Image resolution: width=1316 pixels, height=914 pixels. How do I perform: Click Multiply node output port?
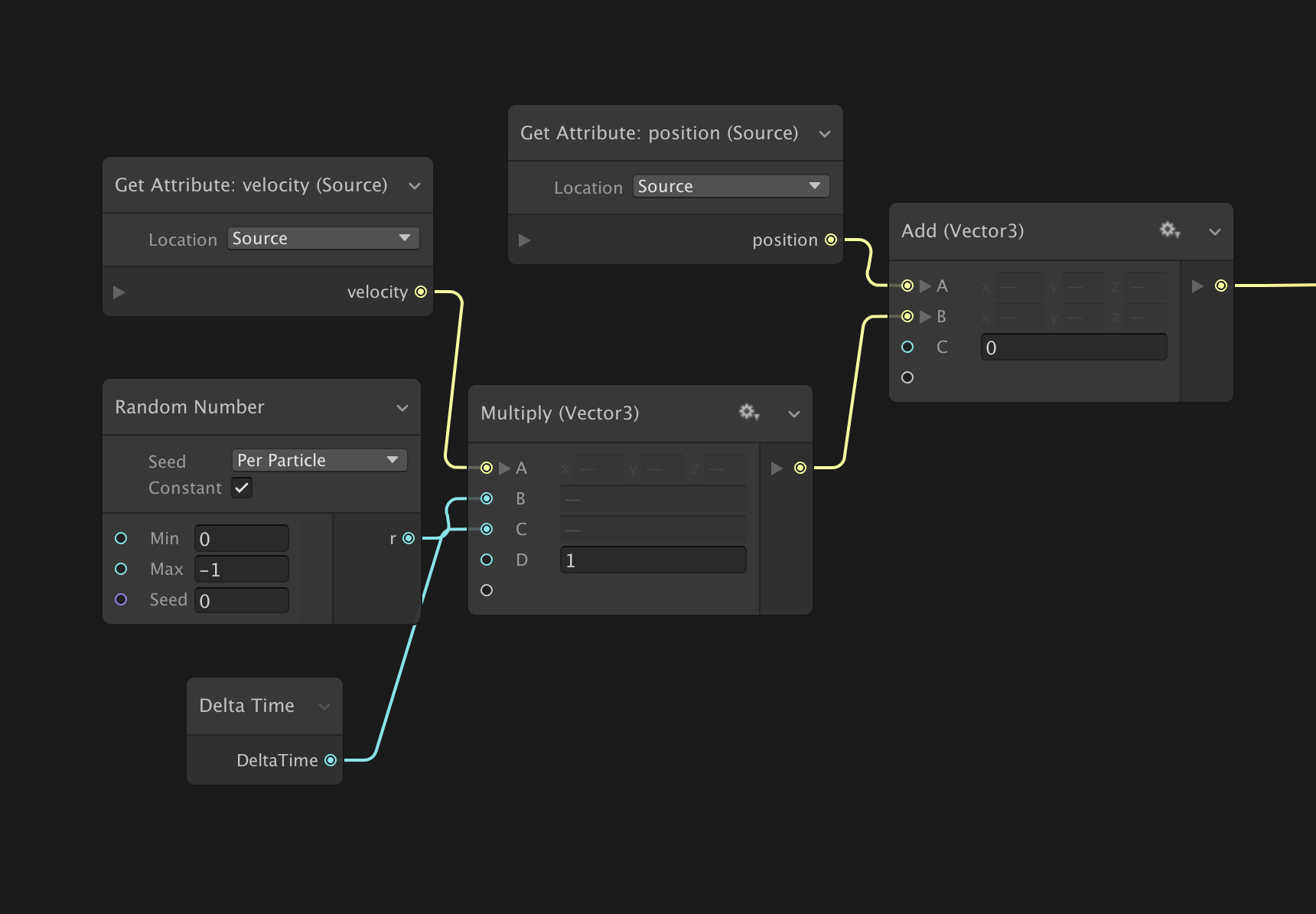click(800, 468)
